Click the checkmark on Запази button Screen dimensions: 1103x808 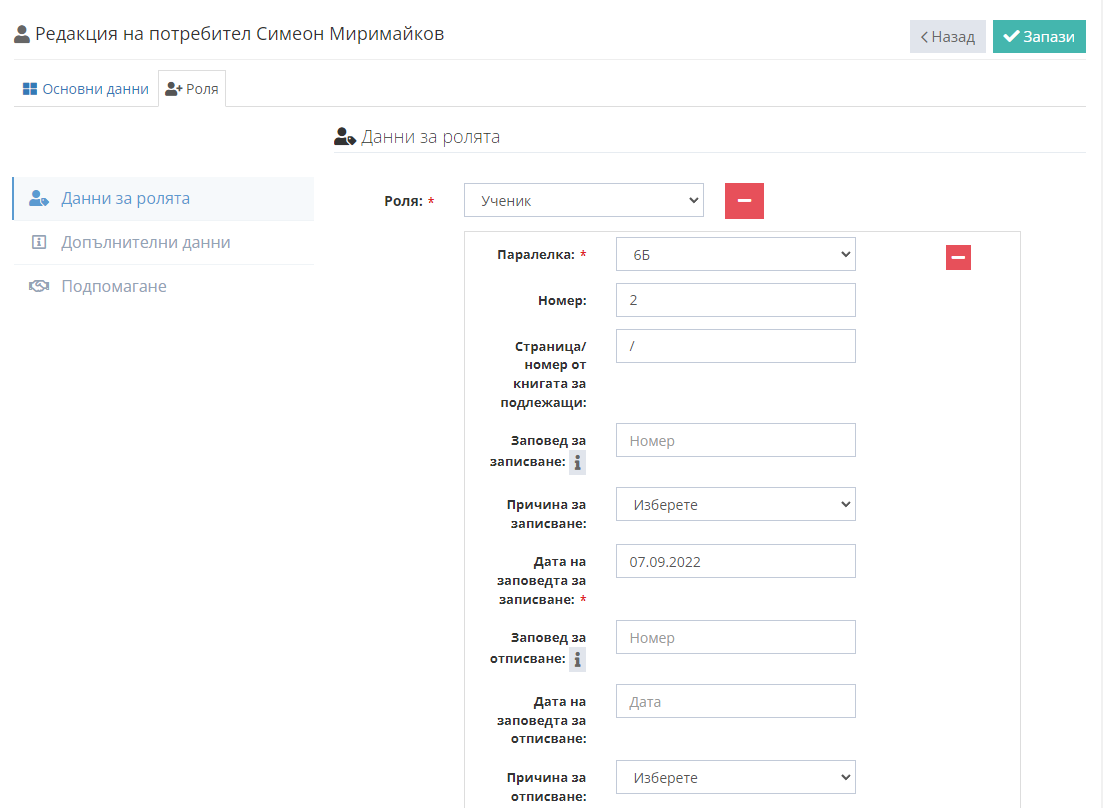pos(1012,37)
